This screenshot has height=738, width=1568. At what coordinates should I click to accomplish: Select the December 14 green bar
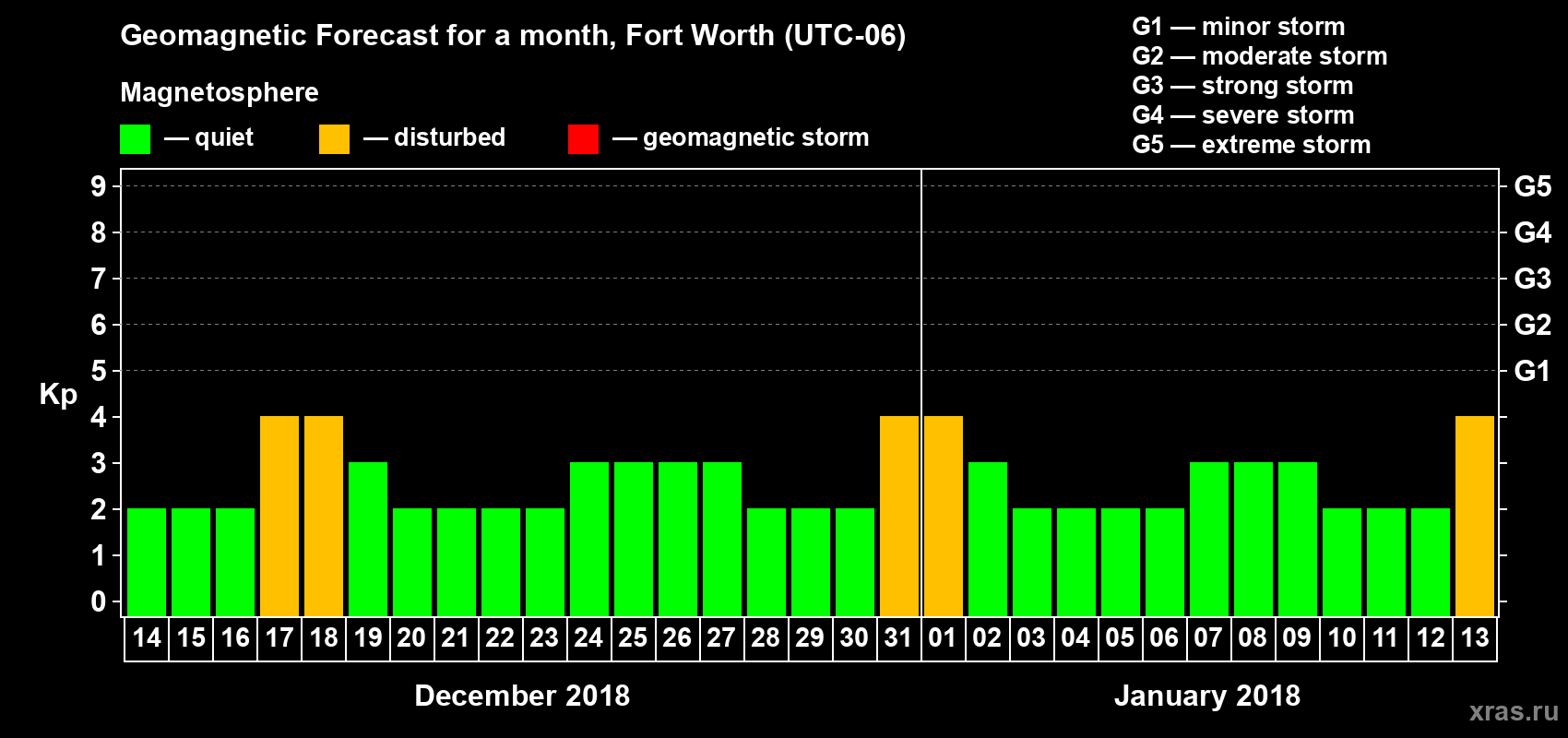pyautogui.click(x=147, y=562)
